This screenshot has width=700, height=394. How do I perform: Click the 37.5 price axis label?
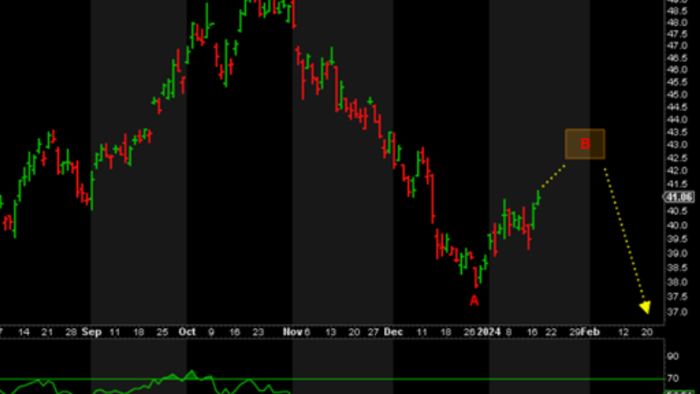tap(677, 297)
